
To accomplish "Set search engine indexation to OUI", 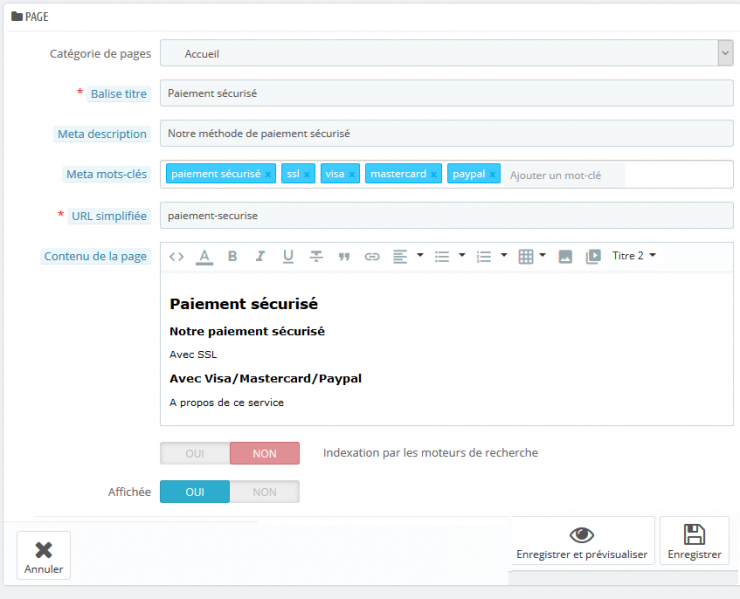I will coord(195,454).
